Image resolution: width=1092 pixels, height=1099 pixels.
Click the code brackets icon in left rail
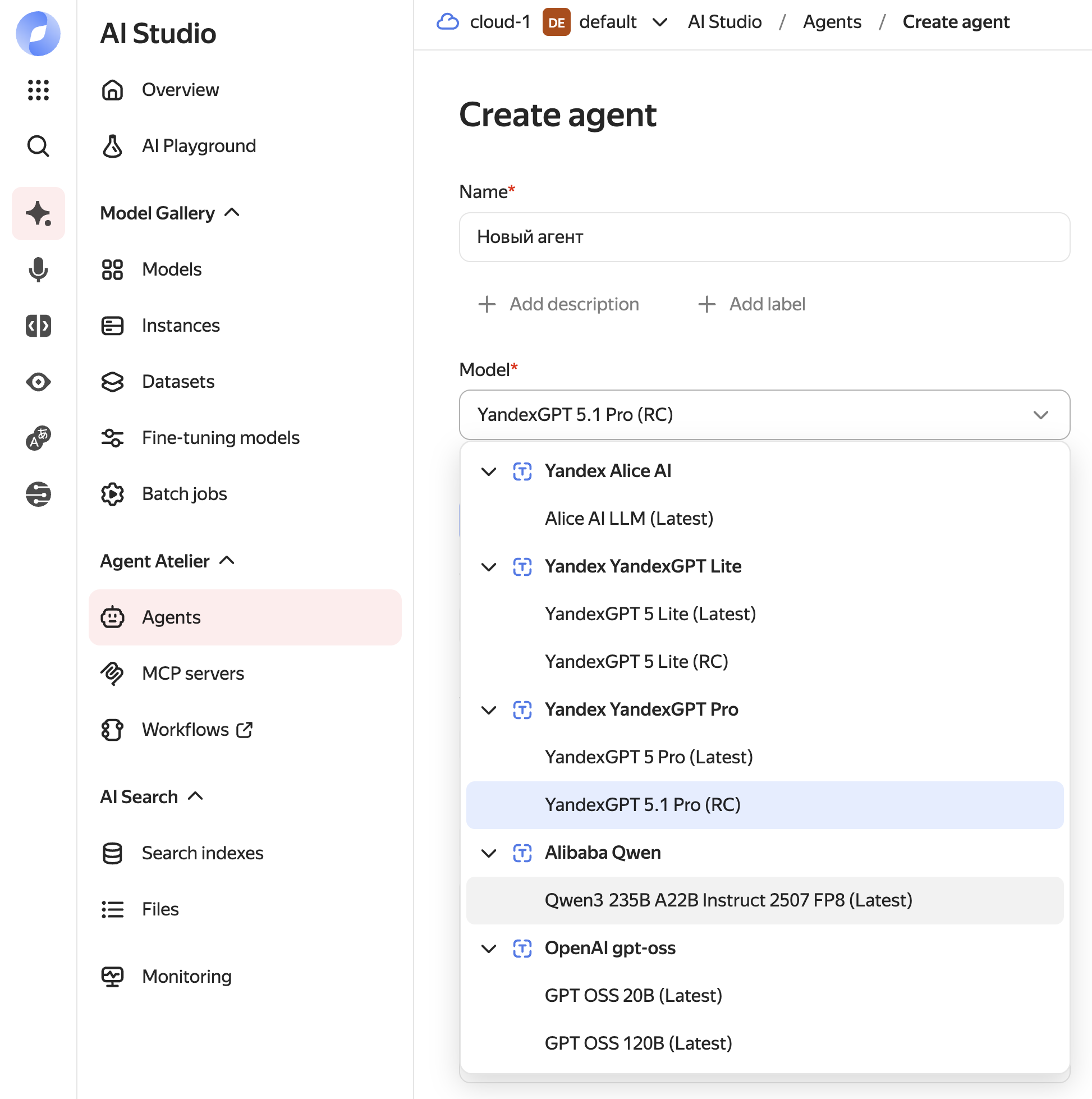[x=38, y=326]
